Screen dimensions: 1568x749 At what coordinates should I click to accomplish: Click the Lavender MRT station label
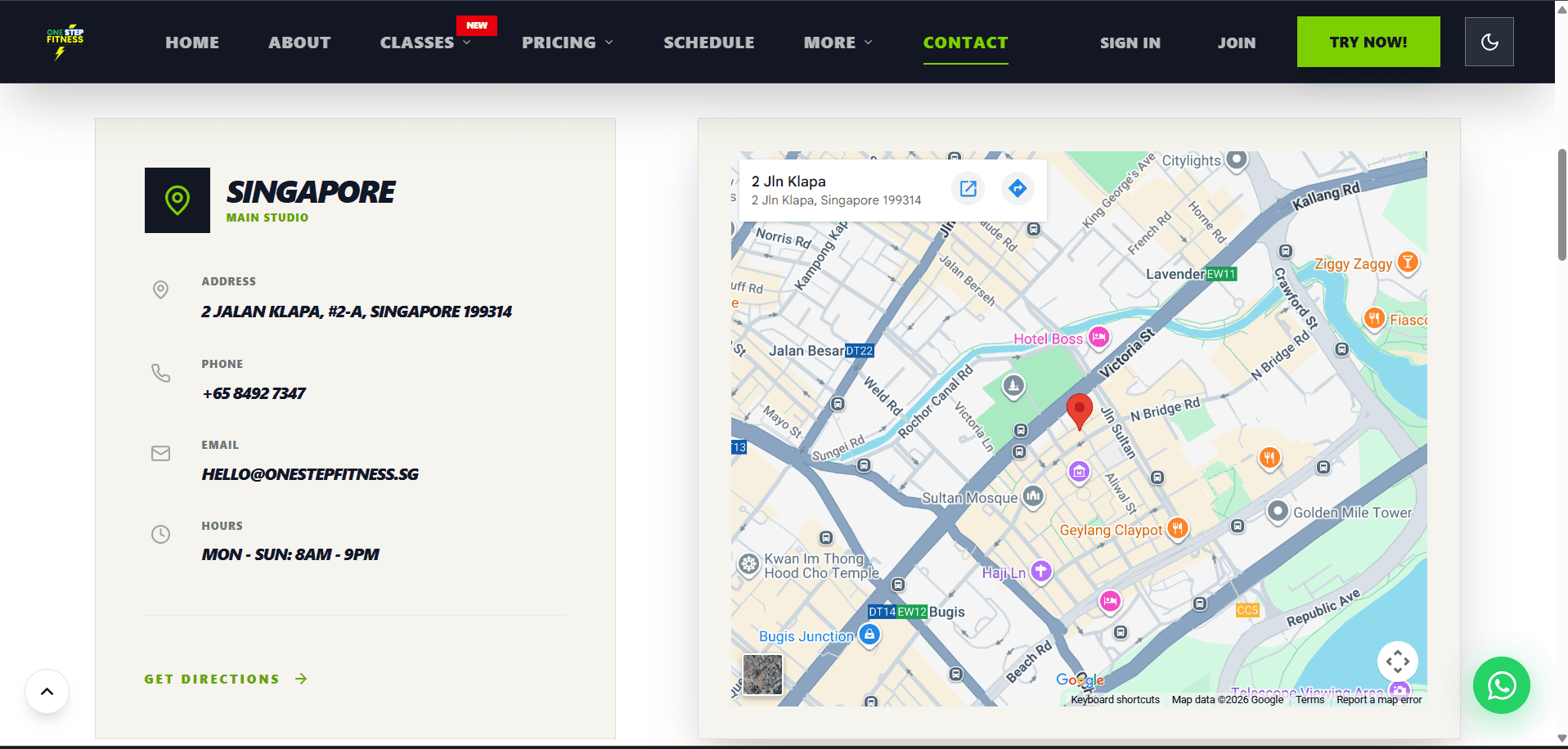(1175, 274)
